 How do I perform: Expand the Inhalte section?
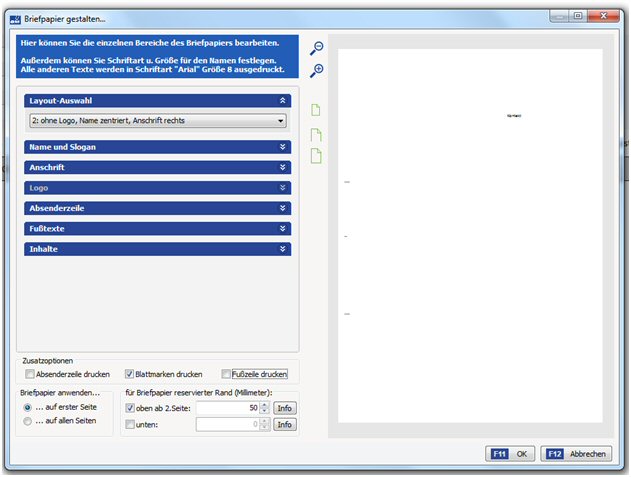157,249
